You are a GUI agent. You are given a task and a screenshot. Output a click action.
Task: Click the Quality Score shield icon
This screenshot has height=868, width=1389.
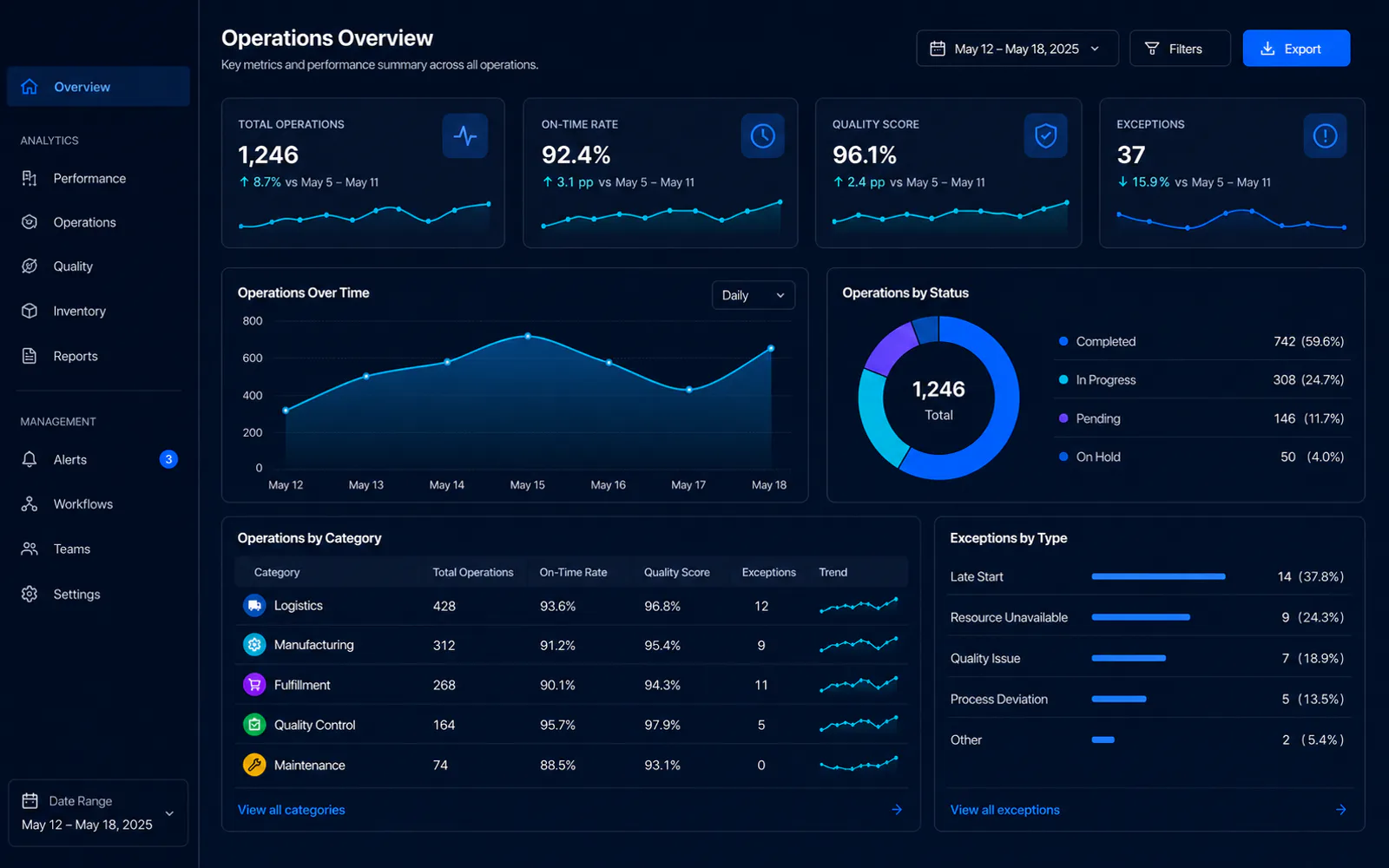pyautogui.click(x=1046, y=136)
